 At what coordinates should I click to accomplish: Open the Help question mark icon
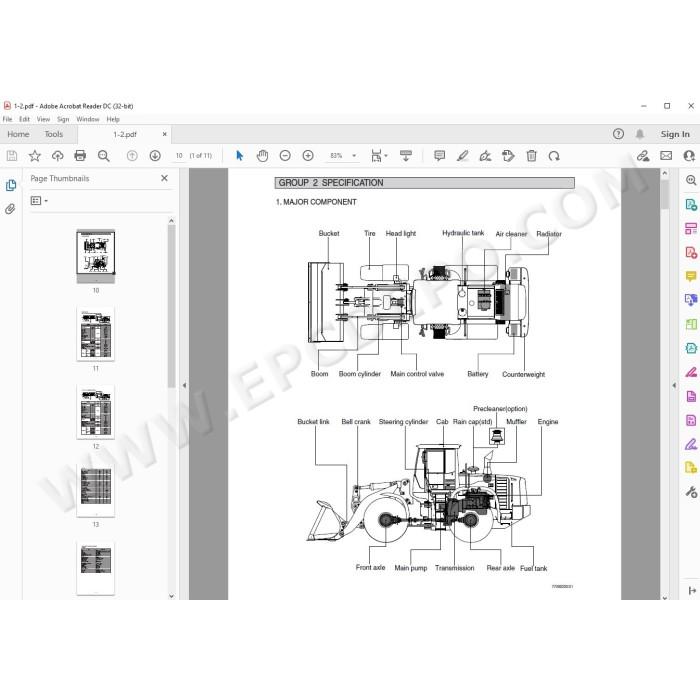coord(618,134)
